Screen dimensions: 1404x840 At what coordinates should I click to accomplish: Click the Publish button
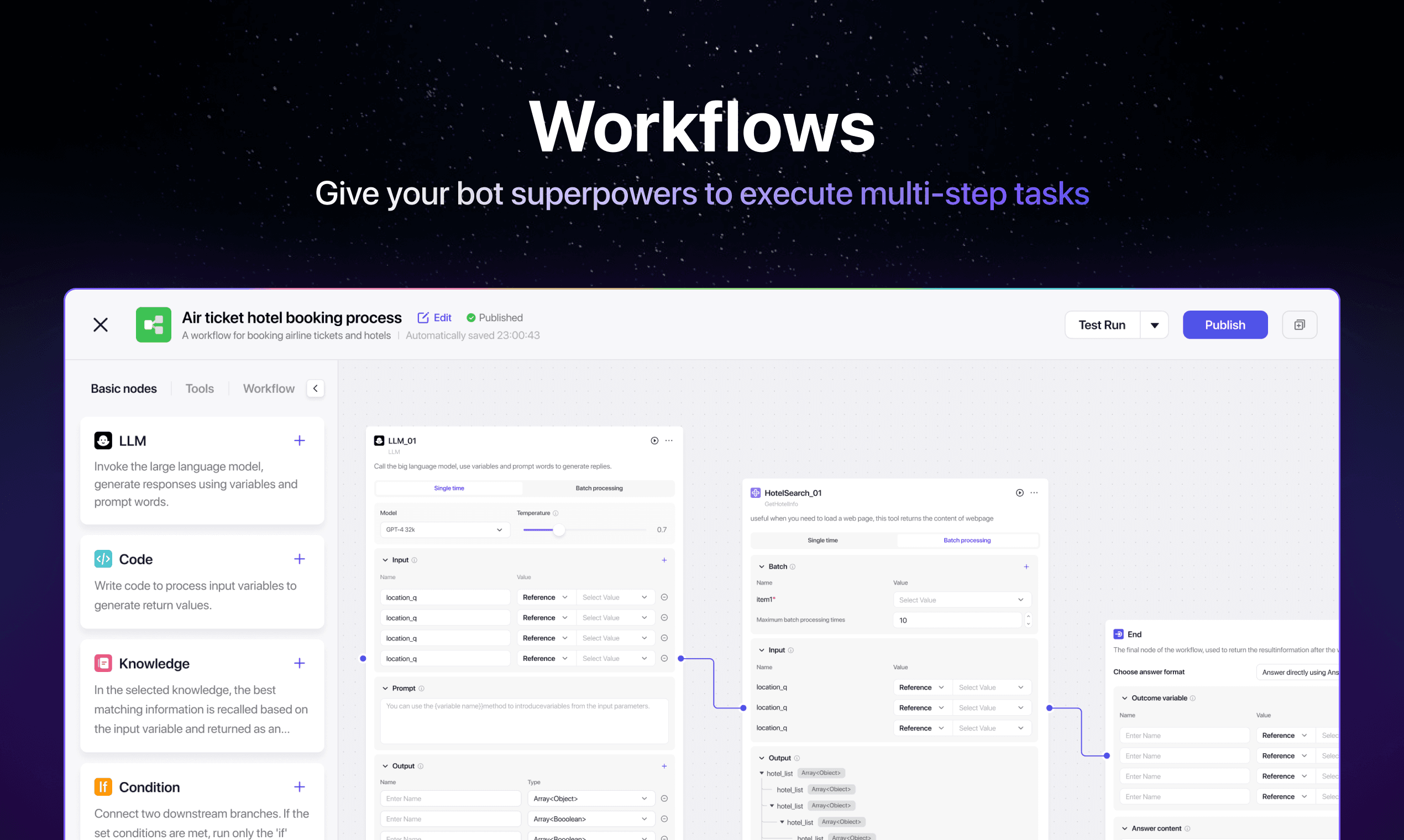(x=1224, y=325)
